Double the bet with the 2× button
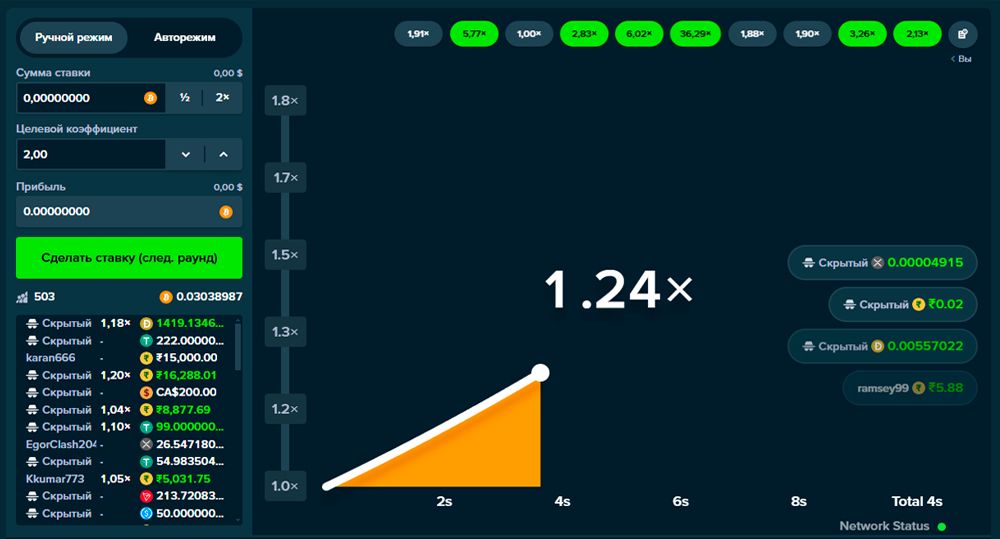 point(222,98)
